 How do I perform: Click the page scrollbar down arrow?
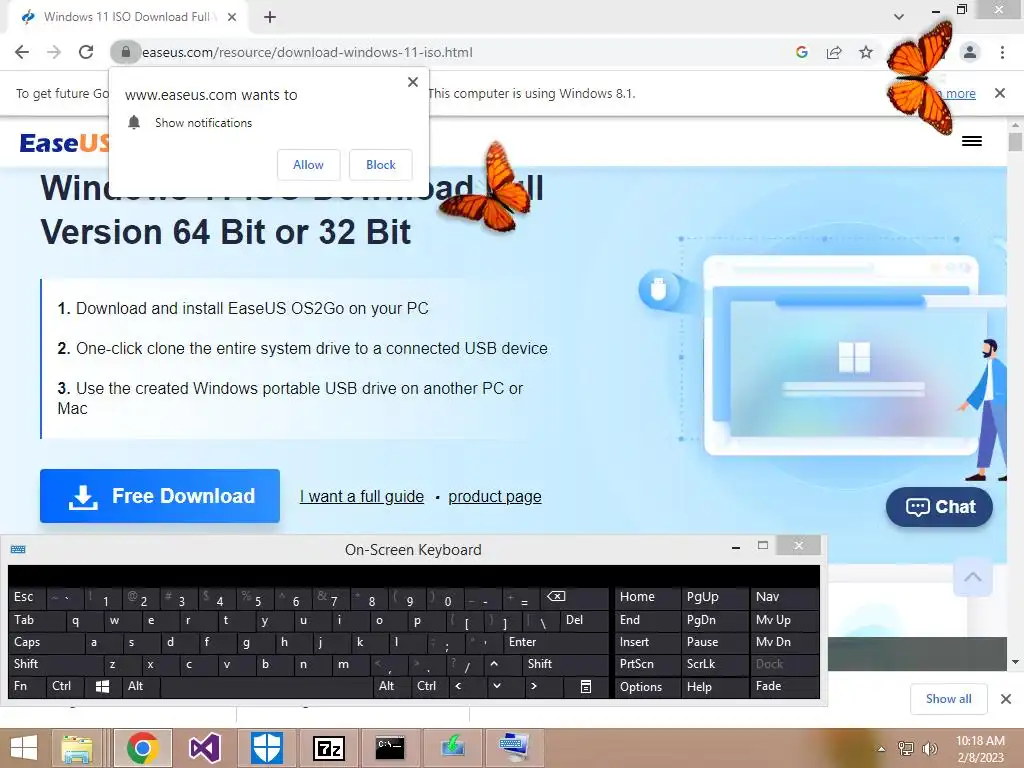[1015, 662]
